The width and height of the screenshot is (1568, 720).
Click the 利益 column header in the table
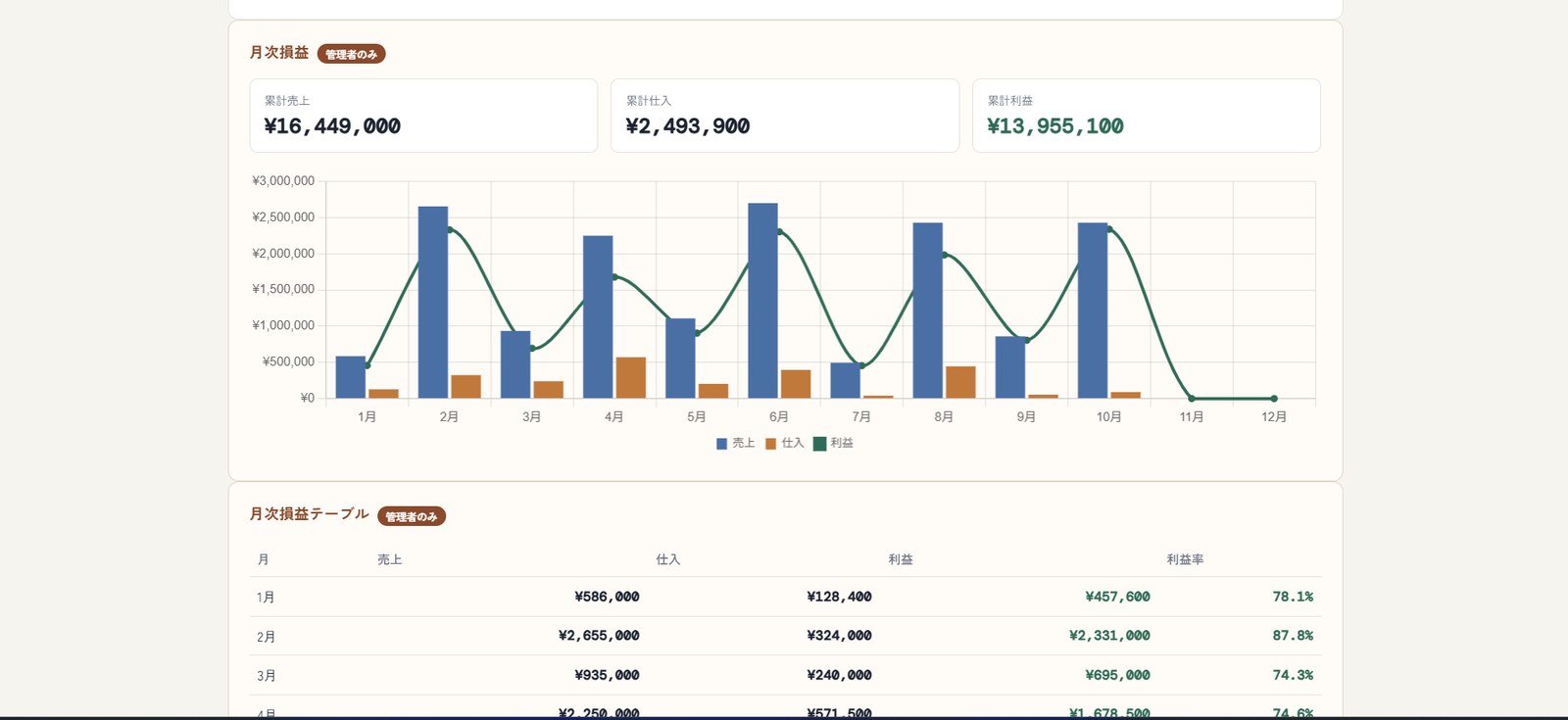901,560
